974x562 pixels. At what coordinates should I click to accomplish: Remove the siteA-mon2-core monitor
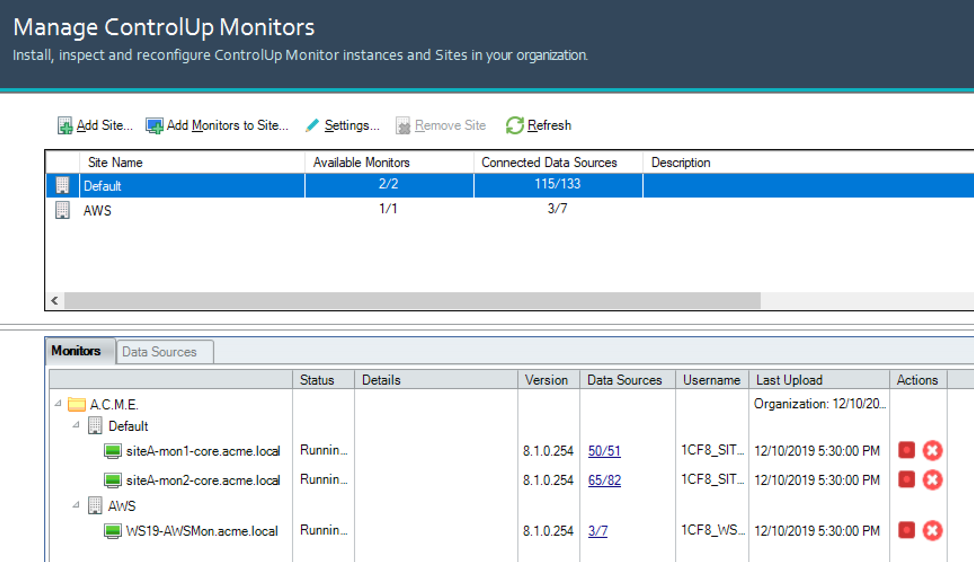(x=932, y=479)
